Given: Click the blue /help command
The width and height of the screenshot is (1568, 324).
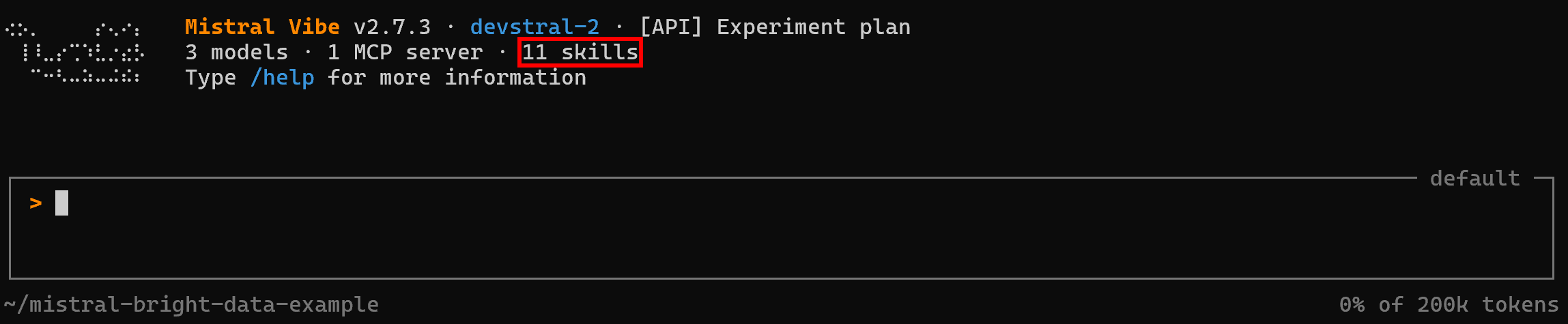Looking at the screenshot, I should point(282,78).
